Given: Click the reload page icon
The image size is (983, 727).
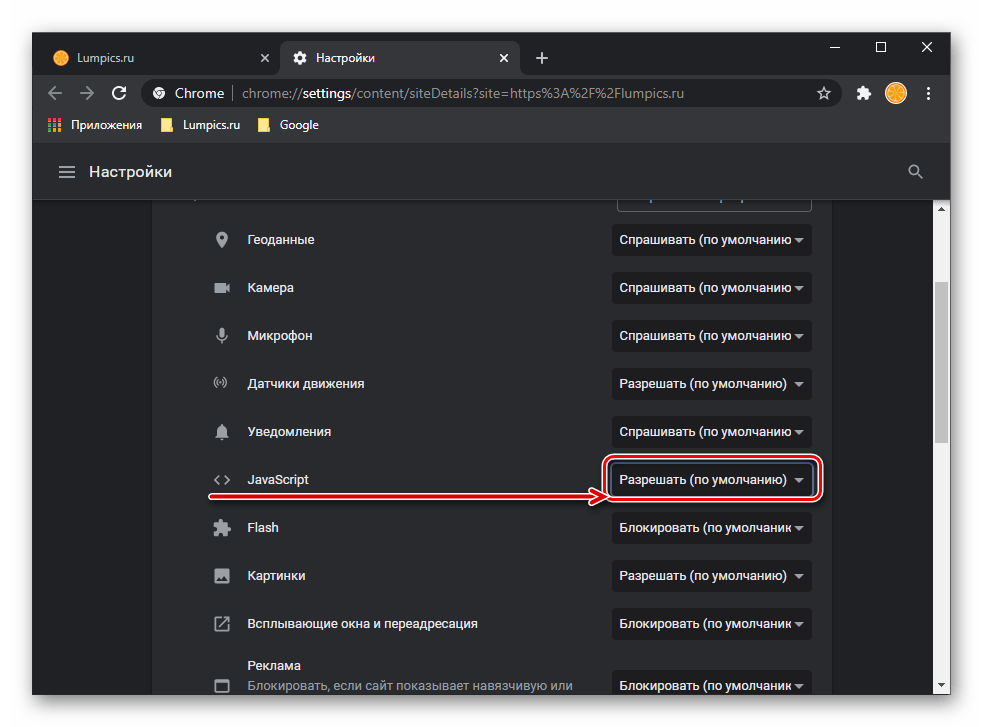Looking at the screenshot, I should (x=119, y=93).
